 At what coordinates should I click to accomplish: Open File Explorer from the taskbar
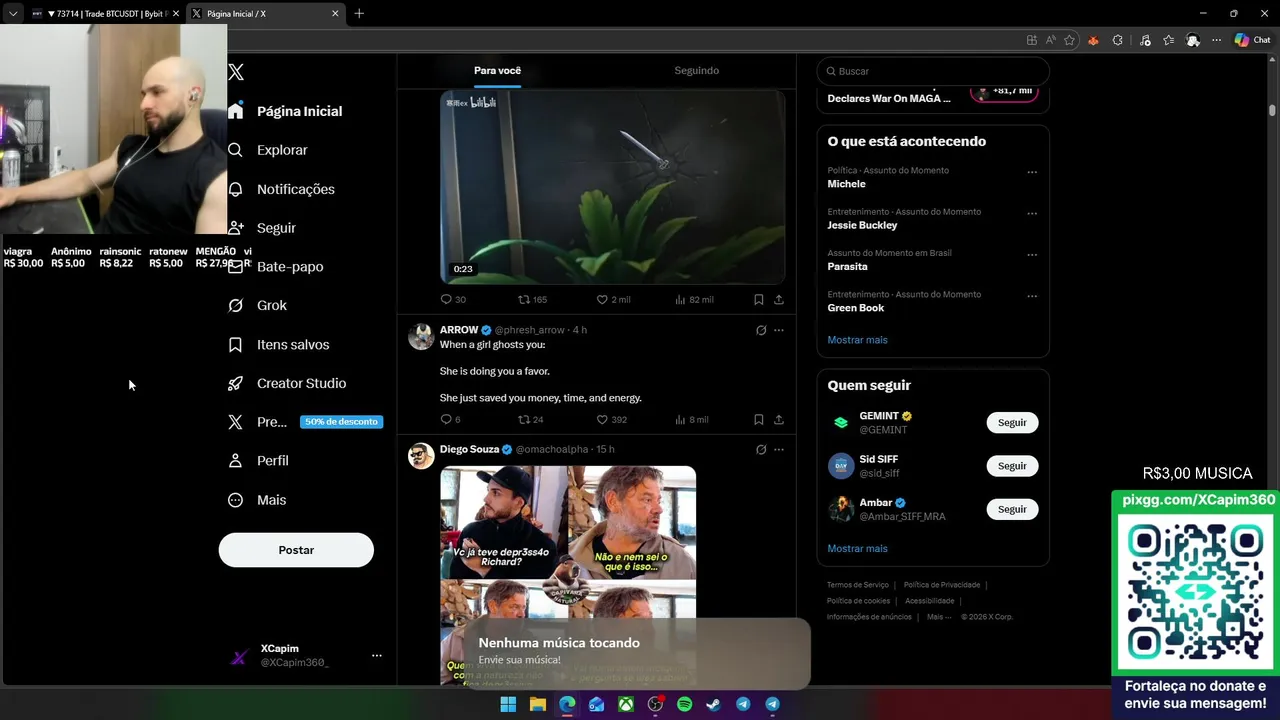[537, 704]
